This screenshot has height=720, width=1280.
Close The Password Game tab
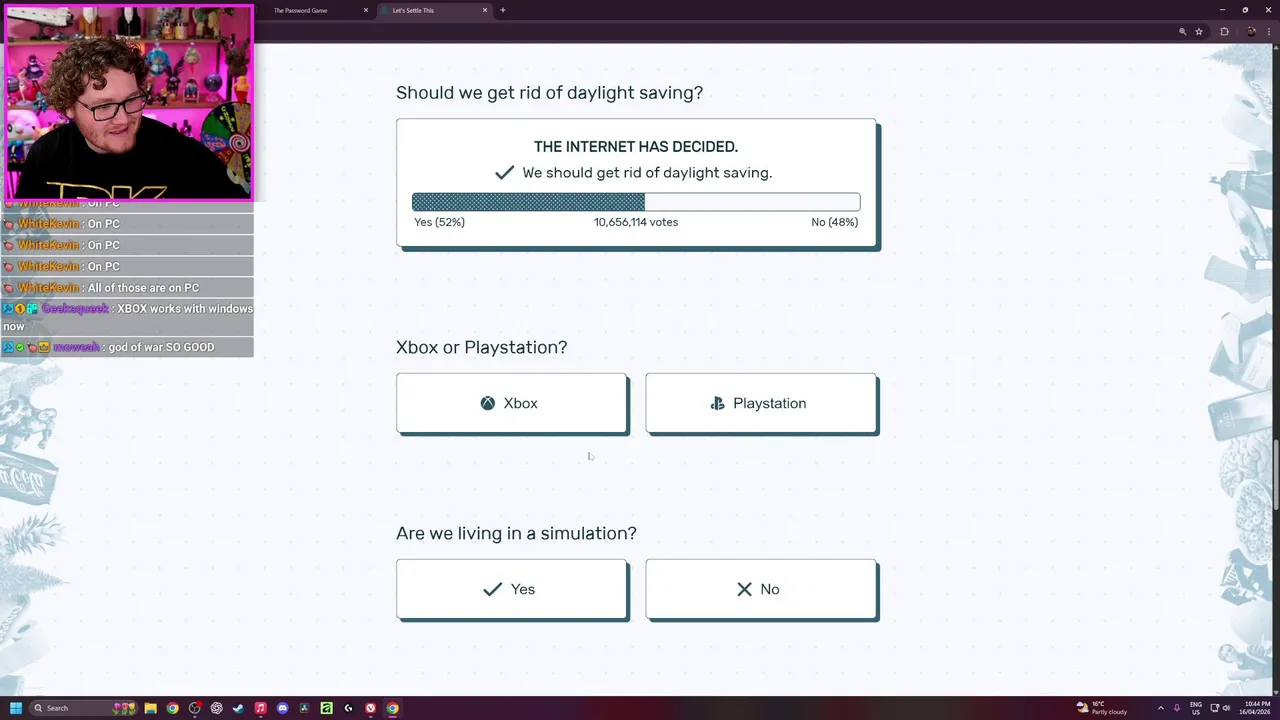tap(366, 10)
